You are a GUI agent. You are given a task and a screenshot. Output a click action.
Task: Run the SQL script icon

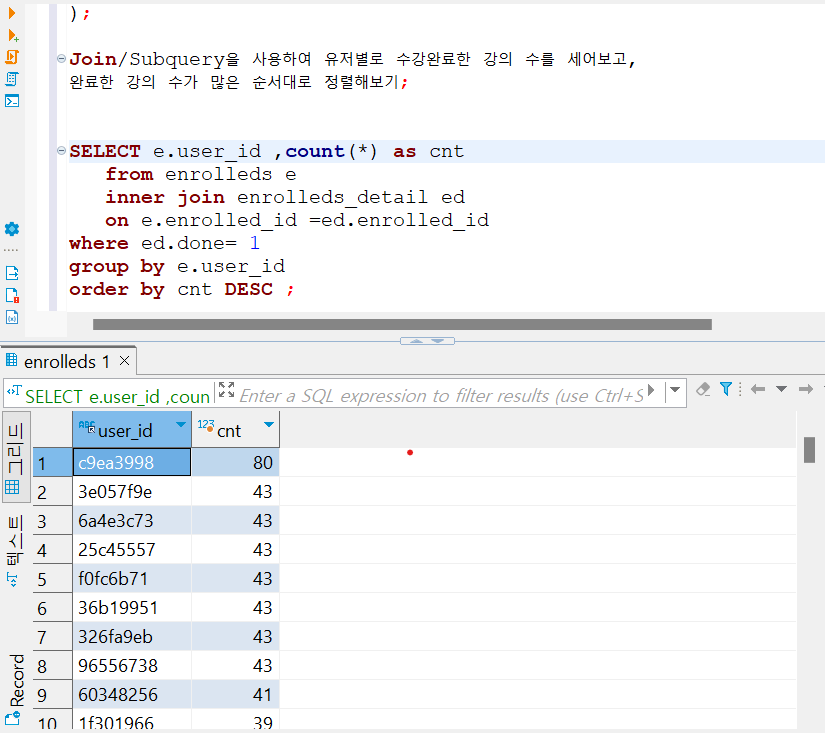[12, 57]
